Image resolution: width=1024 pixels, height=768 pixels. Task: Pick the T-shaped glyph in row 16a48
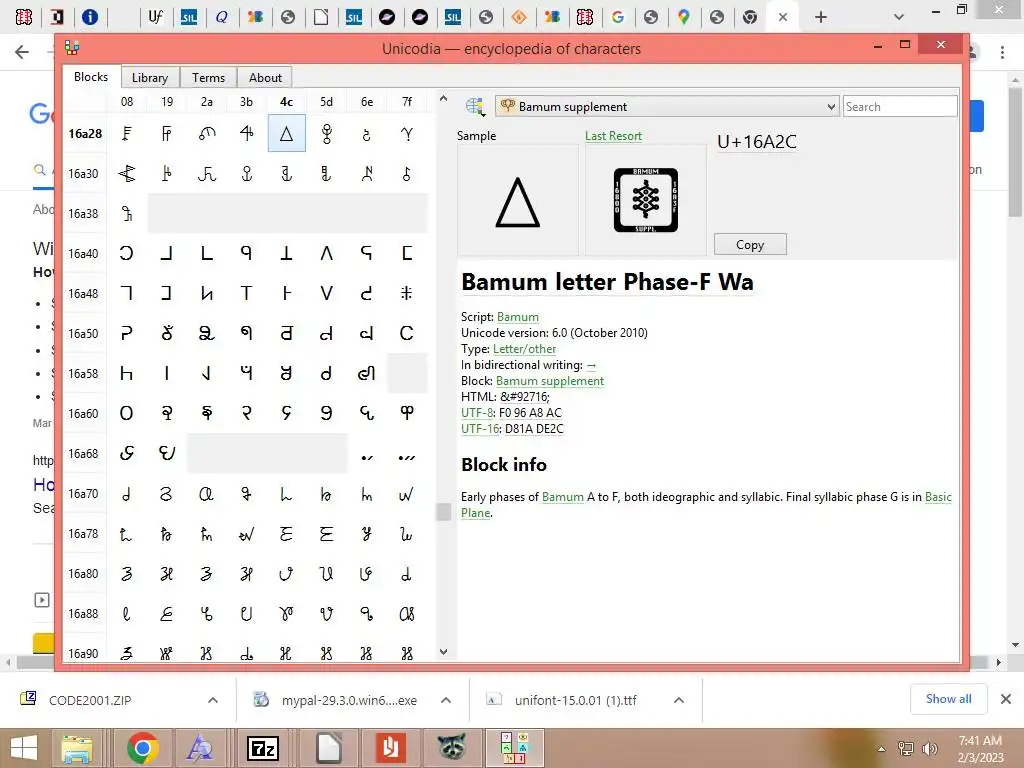pos(246,293)
